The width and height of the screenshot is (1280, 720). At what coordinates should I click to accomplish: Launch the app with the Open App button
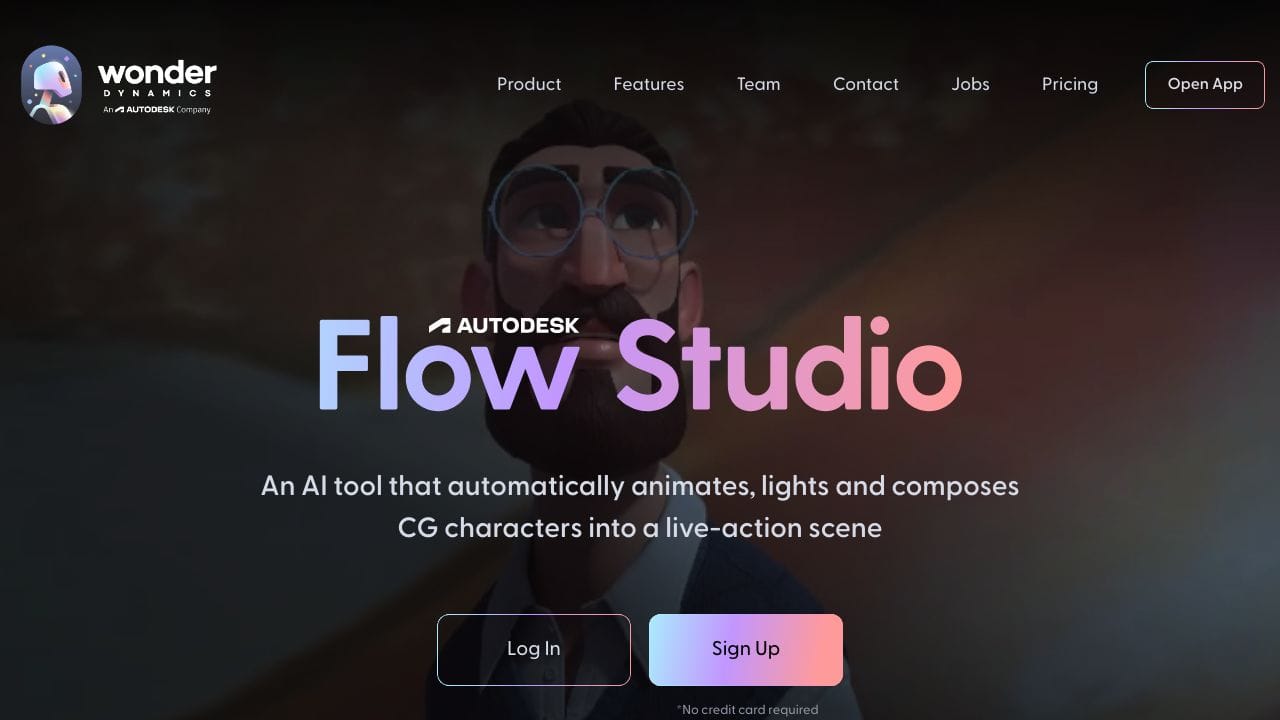pos(1205,85)
